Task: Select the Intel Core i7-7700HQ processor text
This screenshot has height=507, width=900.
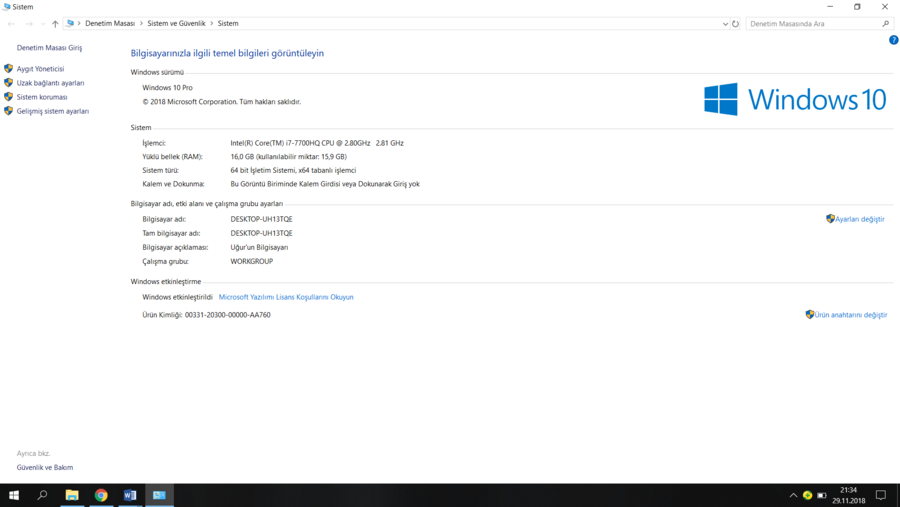Action: click(x=317, y=143)
